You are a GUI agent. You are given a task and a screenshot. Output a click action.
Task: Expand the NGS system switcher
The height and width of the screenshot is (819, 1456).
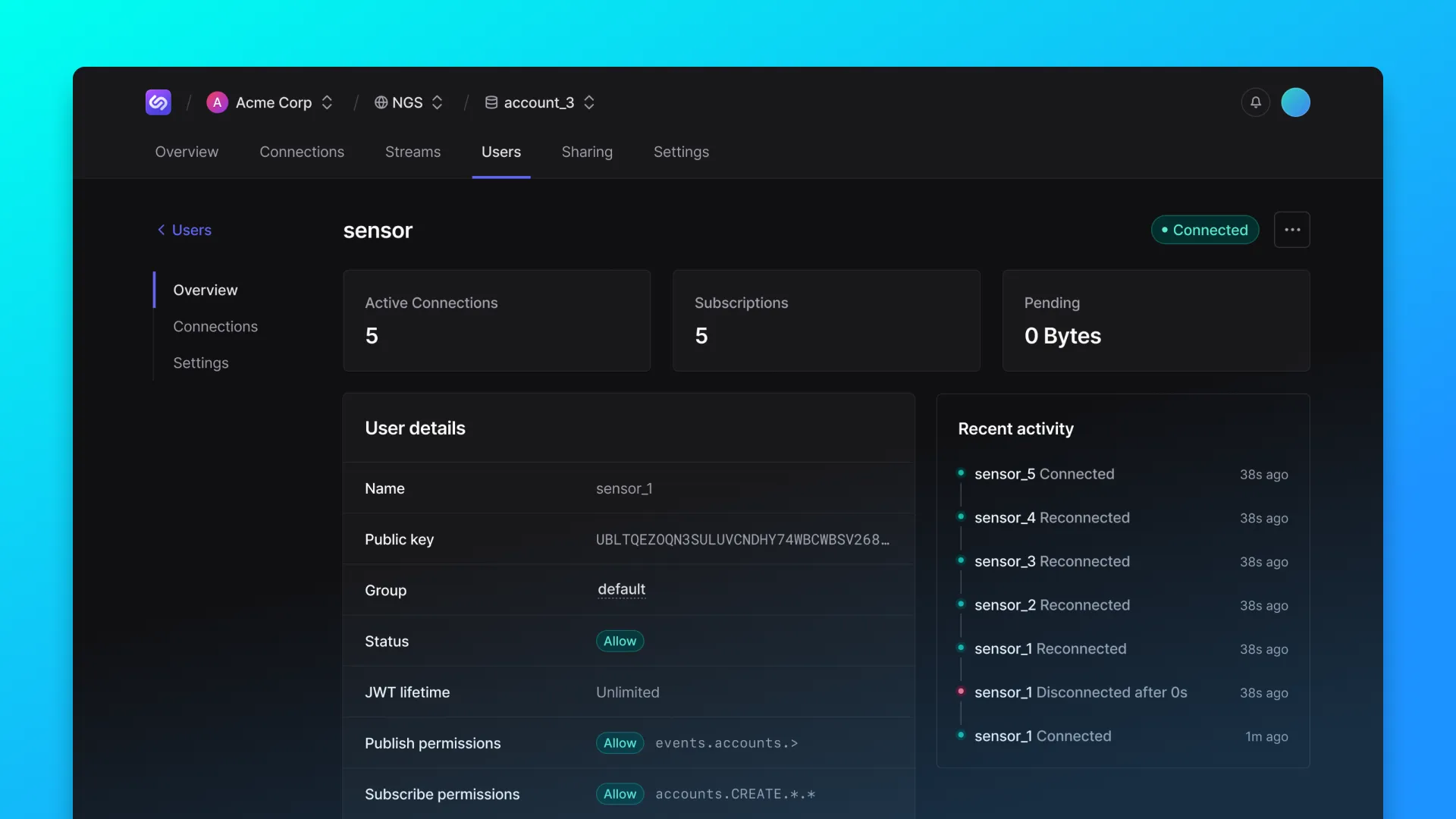pos(437,102)
